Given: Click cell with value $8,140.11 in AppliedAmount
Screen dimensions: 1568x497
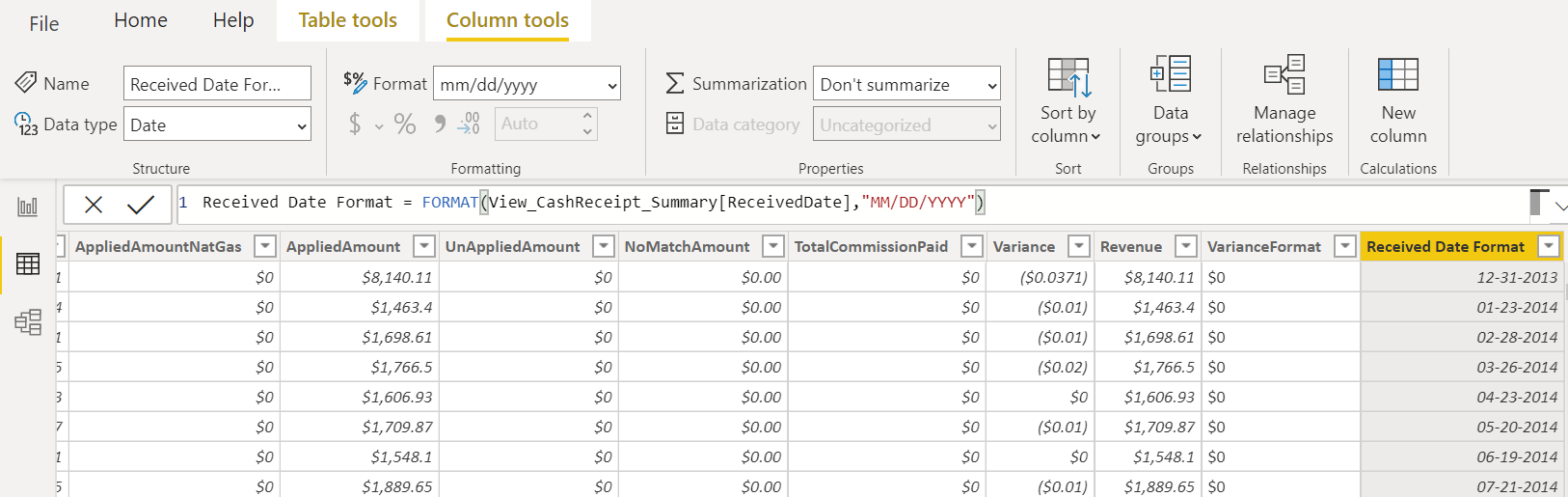Looking at the screenshot, I should tap(359, 277).
